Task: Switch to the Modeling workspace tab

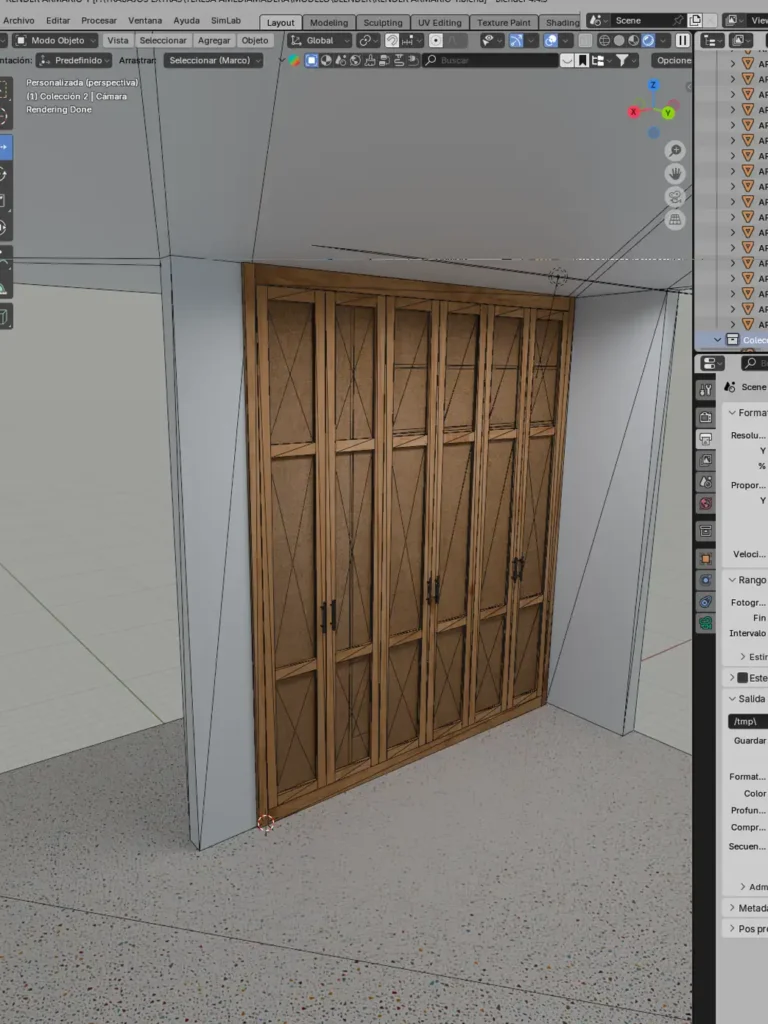Action: tap(329, 23)
